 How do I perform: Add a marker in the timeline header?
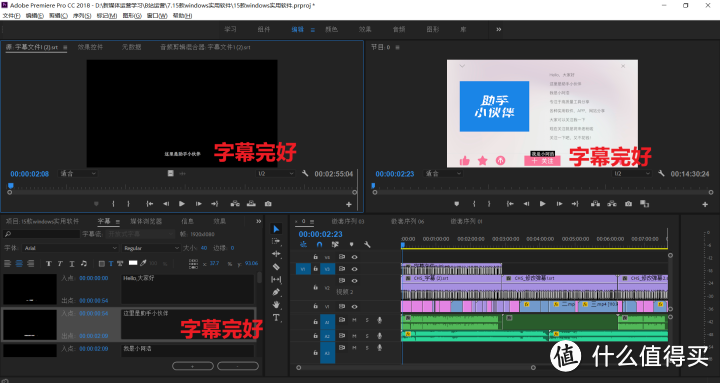[351, 244]
